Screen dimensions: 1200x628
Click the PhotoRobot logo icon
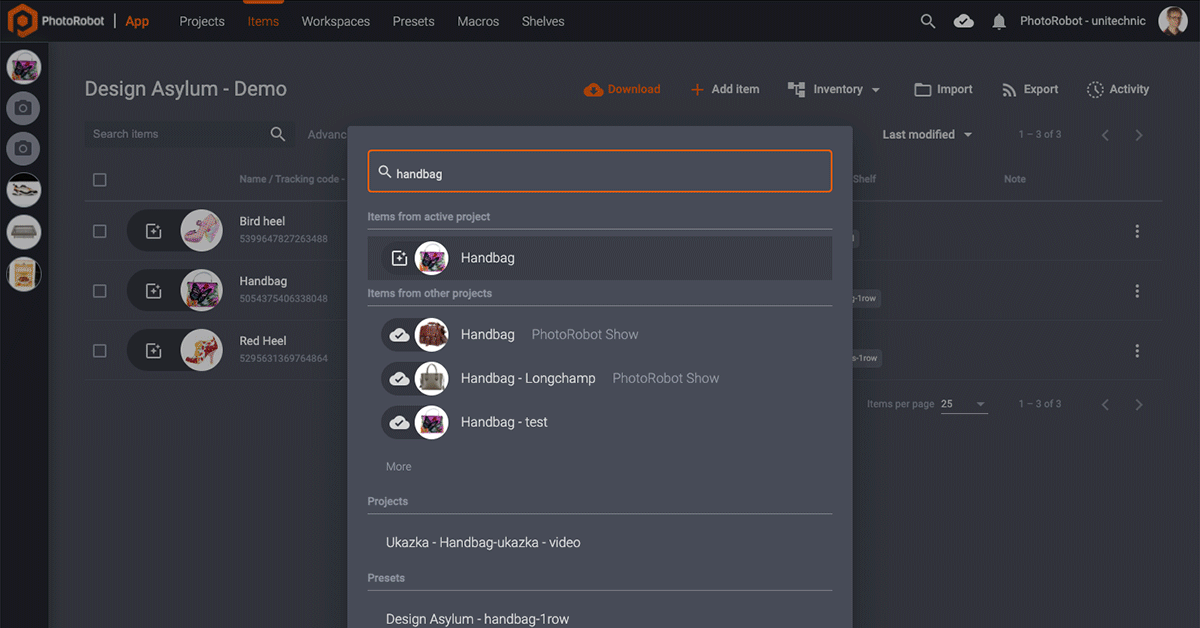[x=22, y=20]
